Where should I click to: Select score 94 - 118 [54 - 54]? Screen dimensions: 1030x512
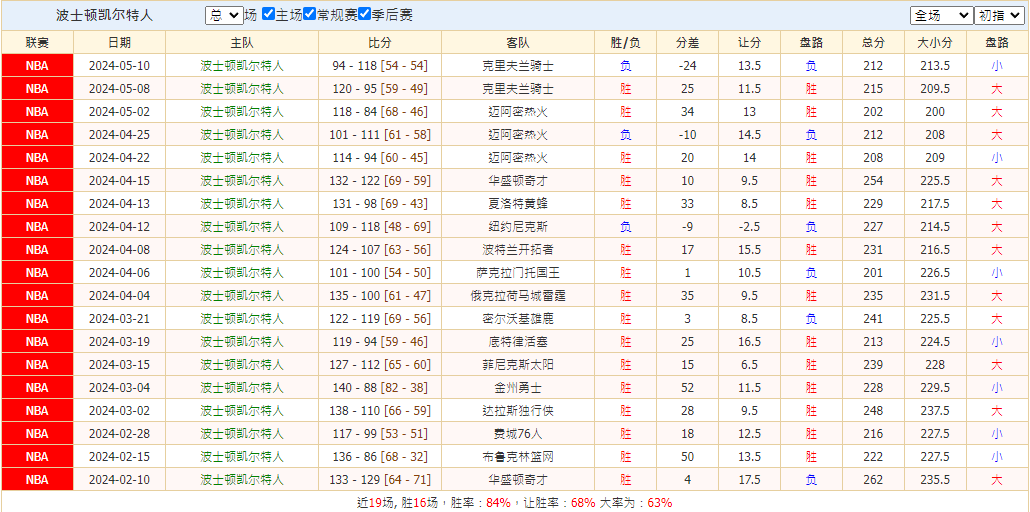tap(380, 66)
